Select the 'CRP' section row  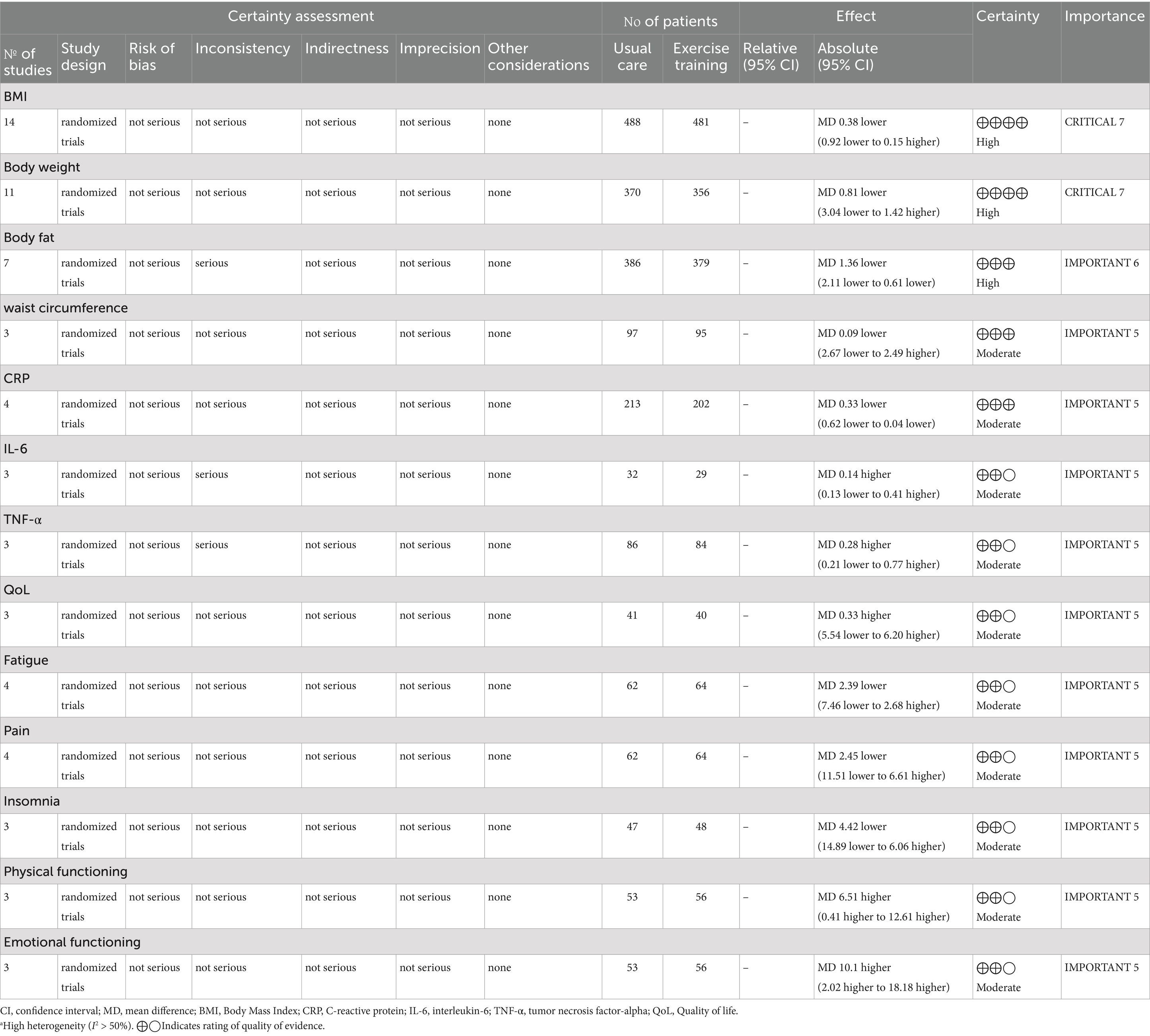[575, 378]
